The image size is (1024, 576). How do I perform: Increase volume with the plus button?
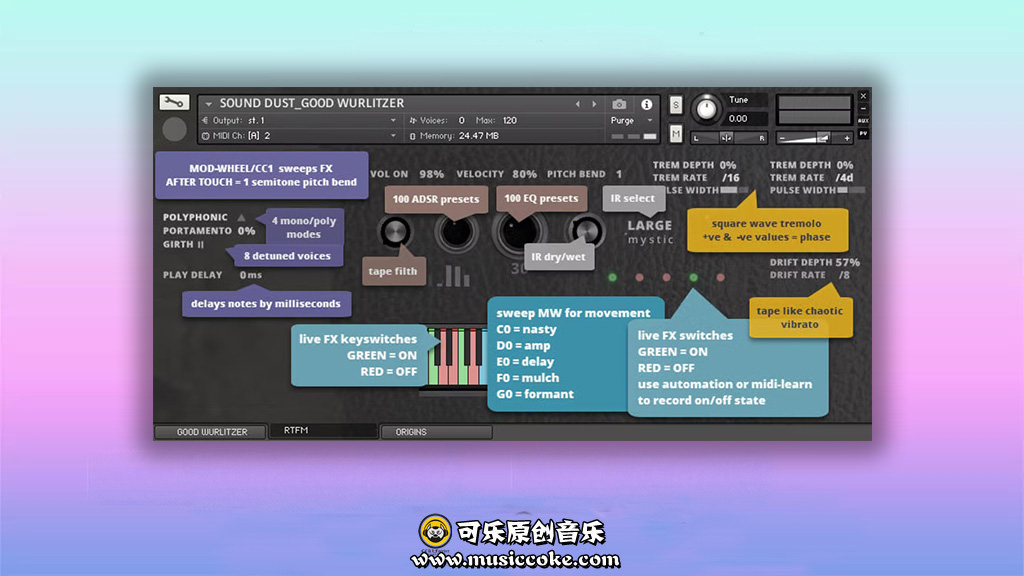(847, 138)
